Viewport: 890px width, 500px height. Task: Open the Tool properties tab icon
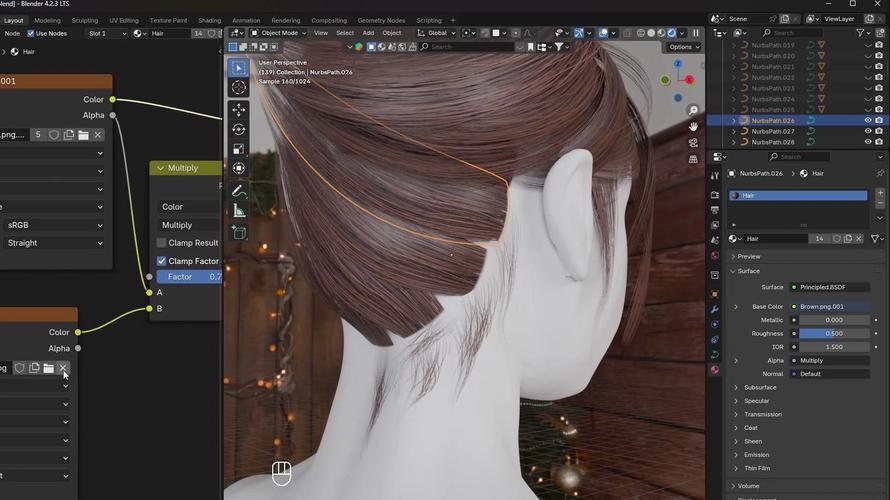click(715, 175)
